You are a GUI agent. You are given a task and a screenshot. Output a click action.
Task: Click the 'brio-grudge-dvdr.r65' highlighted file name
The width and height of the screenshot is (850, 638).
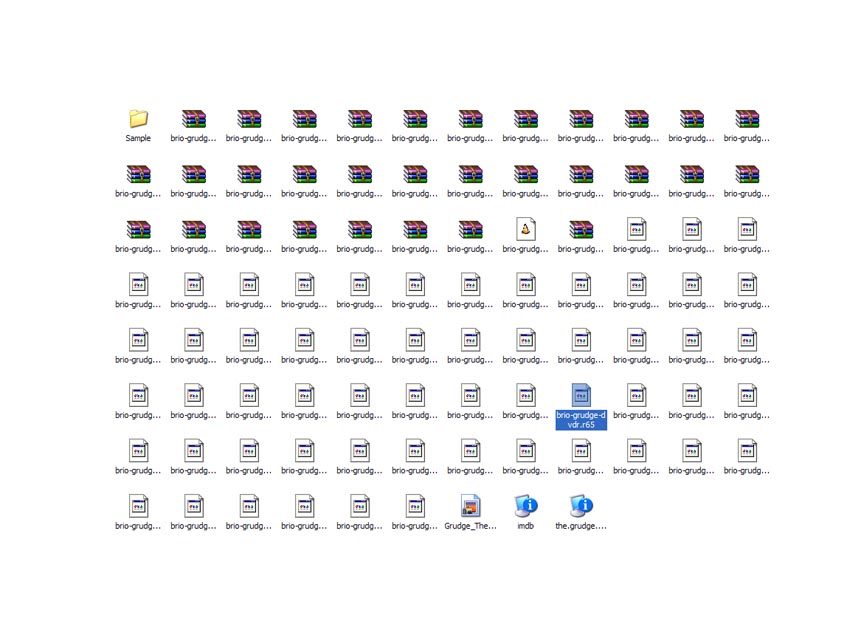[x=581, y=420]
